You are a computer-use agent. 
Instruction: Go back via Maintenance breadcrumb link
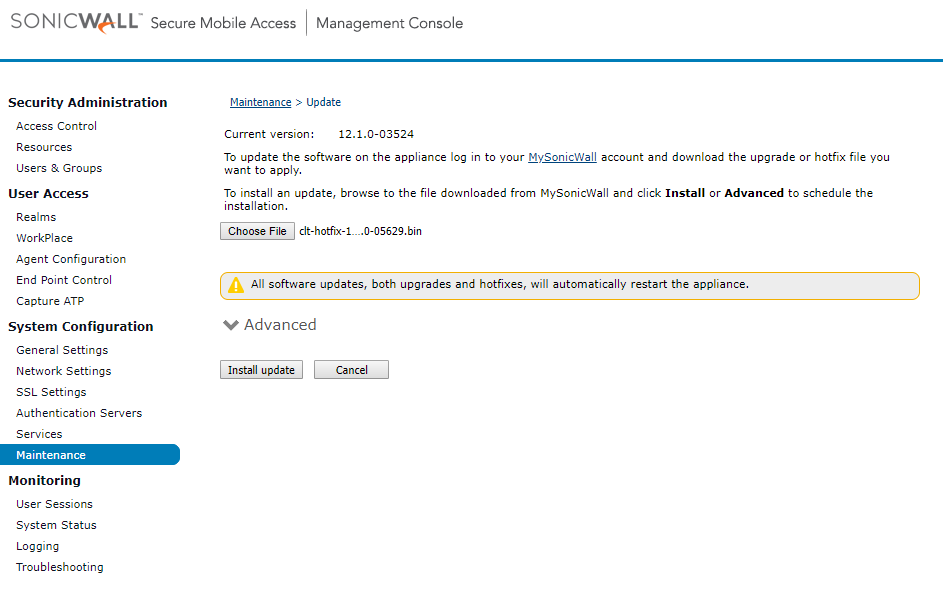click(x=260, y=102)
